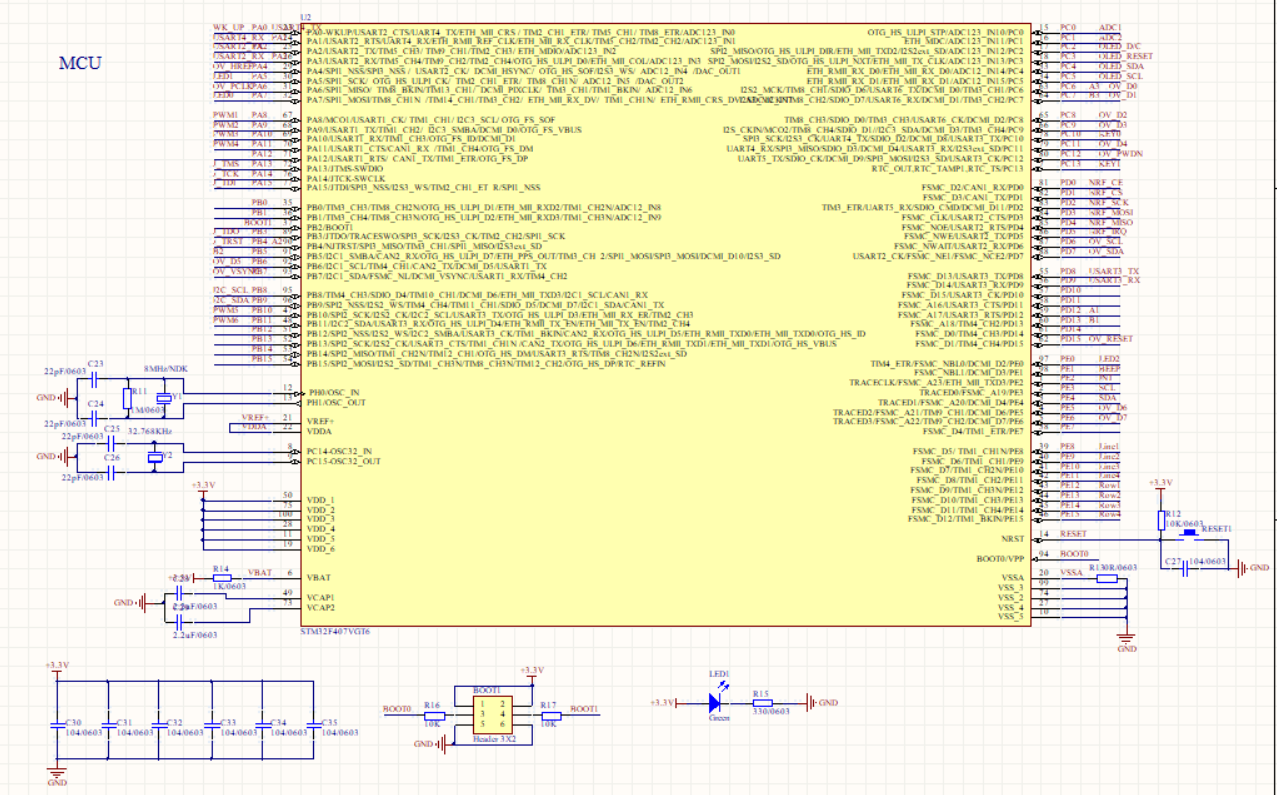Click the BOOT0 net label at pin 94
Screen dimensions: 1277x795
[x=1074, y=554]
